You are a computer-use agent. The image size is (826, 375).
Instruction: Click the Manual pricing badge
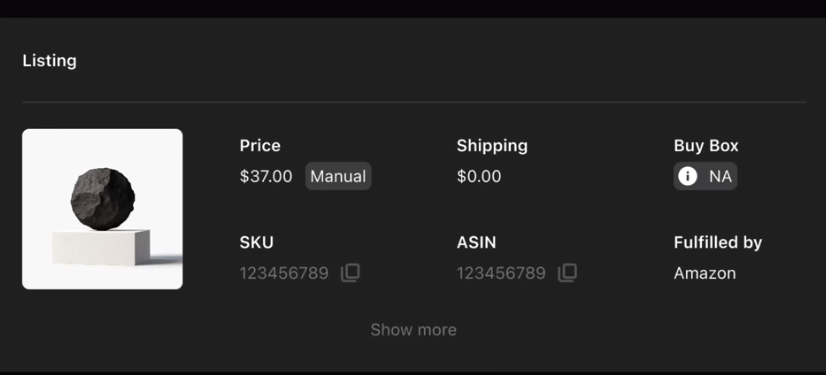click(x=338, y=176)
